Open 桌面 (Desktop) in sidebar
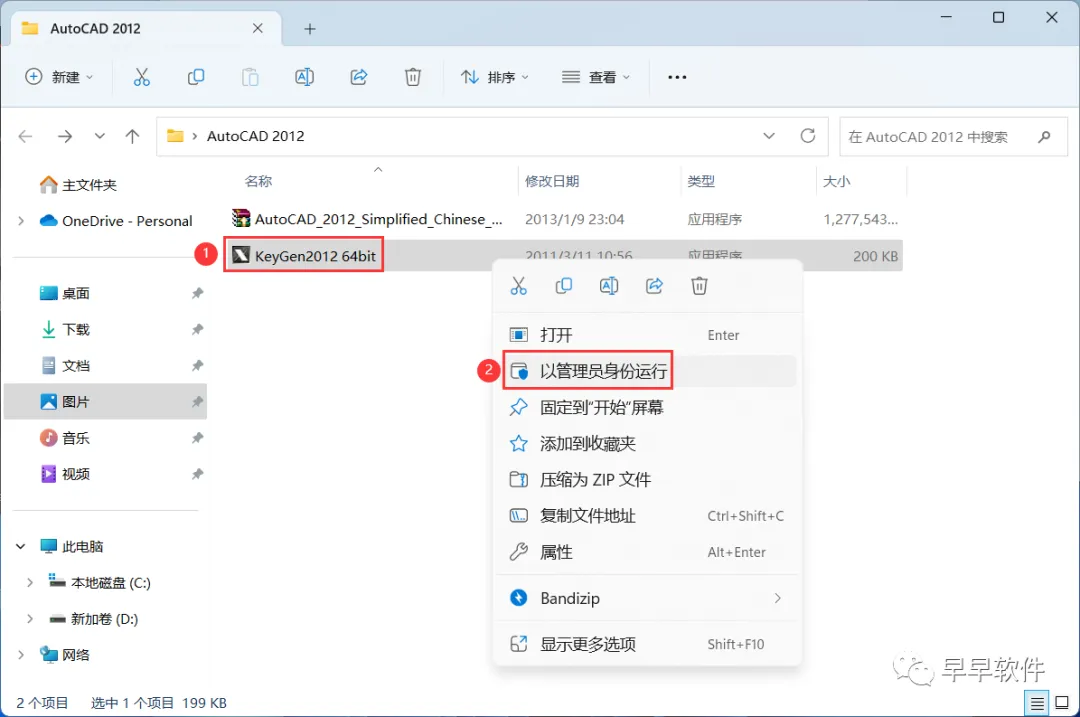The width and height of the screenshot is (1080, 717). [x=65, y=293]
